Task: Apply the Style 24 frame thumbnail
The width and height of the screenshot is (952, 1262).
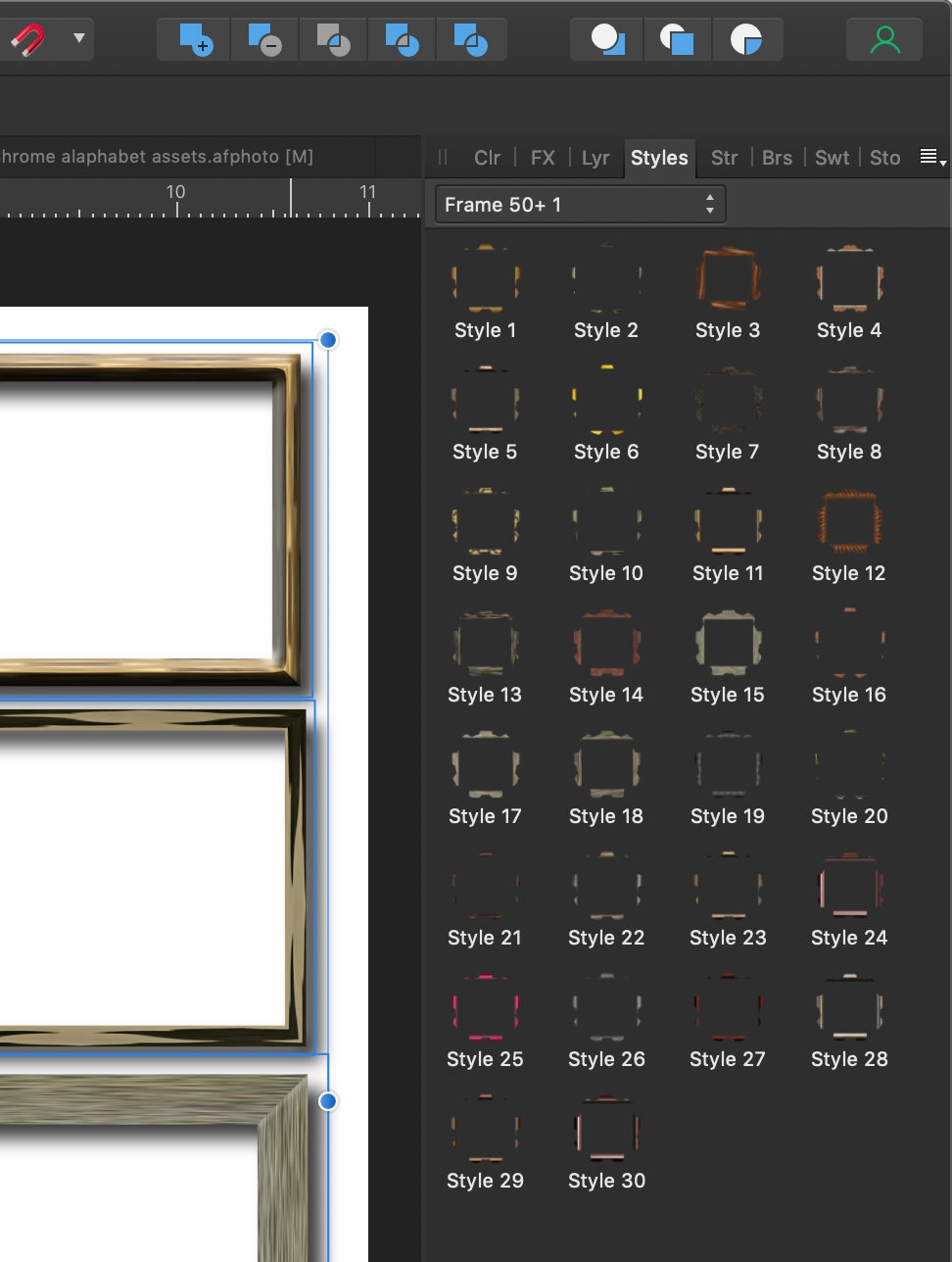Action: (849, 886)
